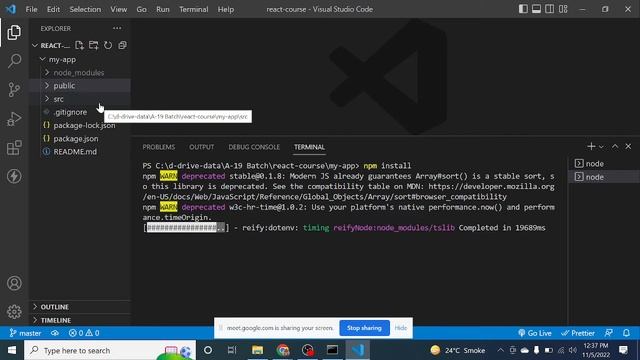Switch to the Debug Console tab
640x360 pixels.
pyautogui.click(x=254, y=147)
